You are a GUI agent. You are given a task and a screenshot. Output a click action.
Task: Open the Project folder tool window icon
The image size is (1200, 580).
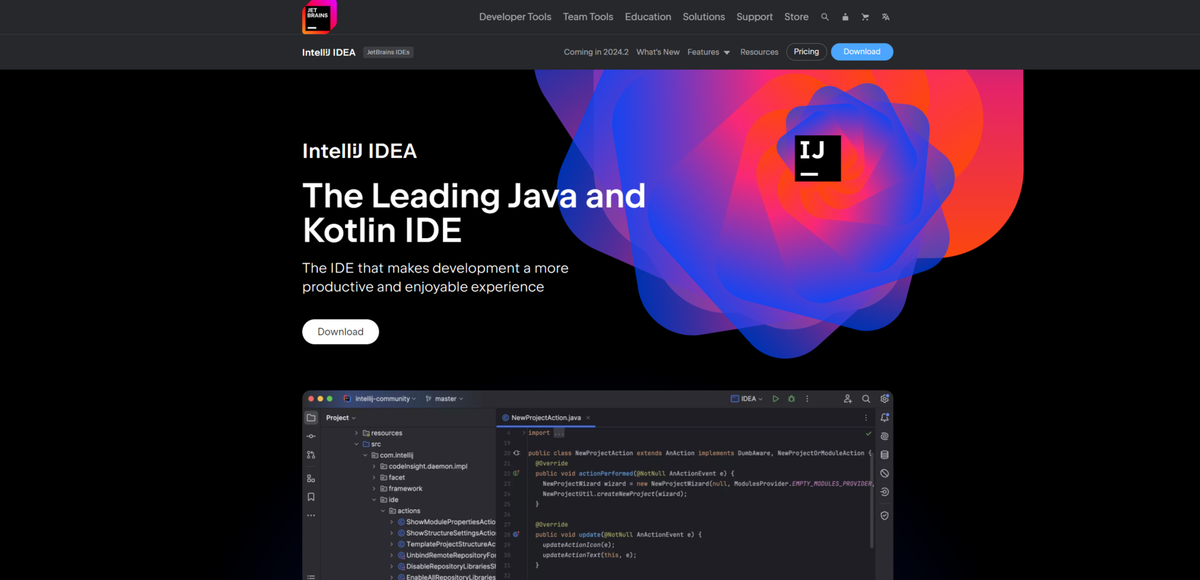tap(311, 417)
